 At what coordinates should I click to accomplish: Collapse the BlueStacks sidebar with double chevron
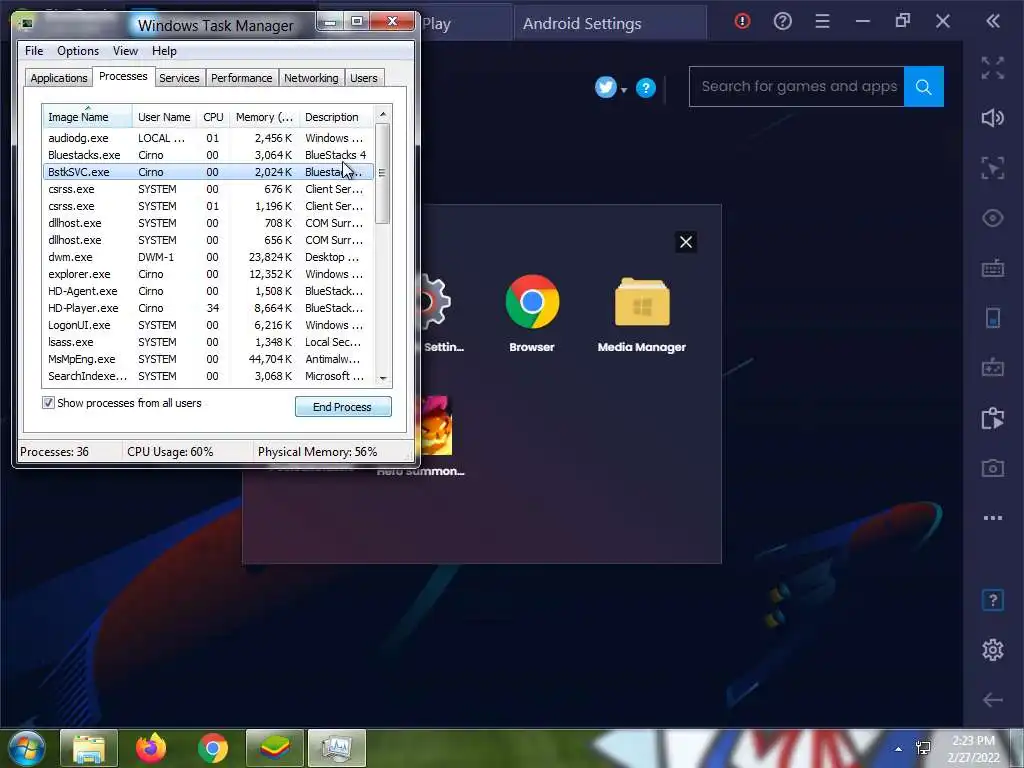(x=993, y=22)
